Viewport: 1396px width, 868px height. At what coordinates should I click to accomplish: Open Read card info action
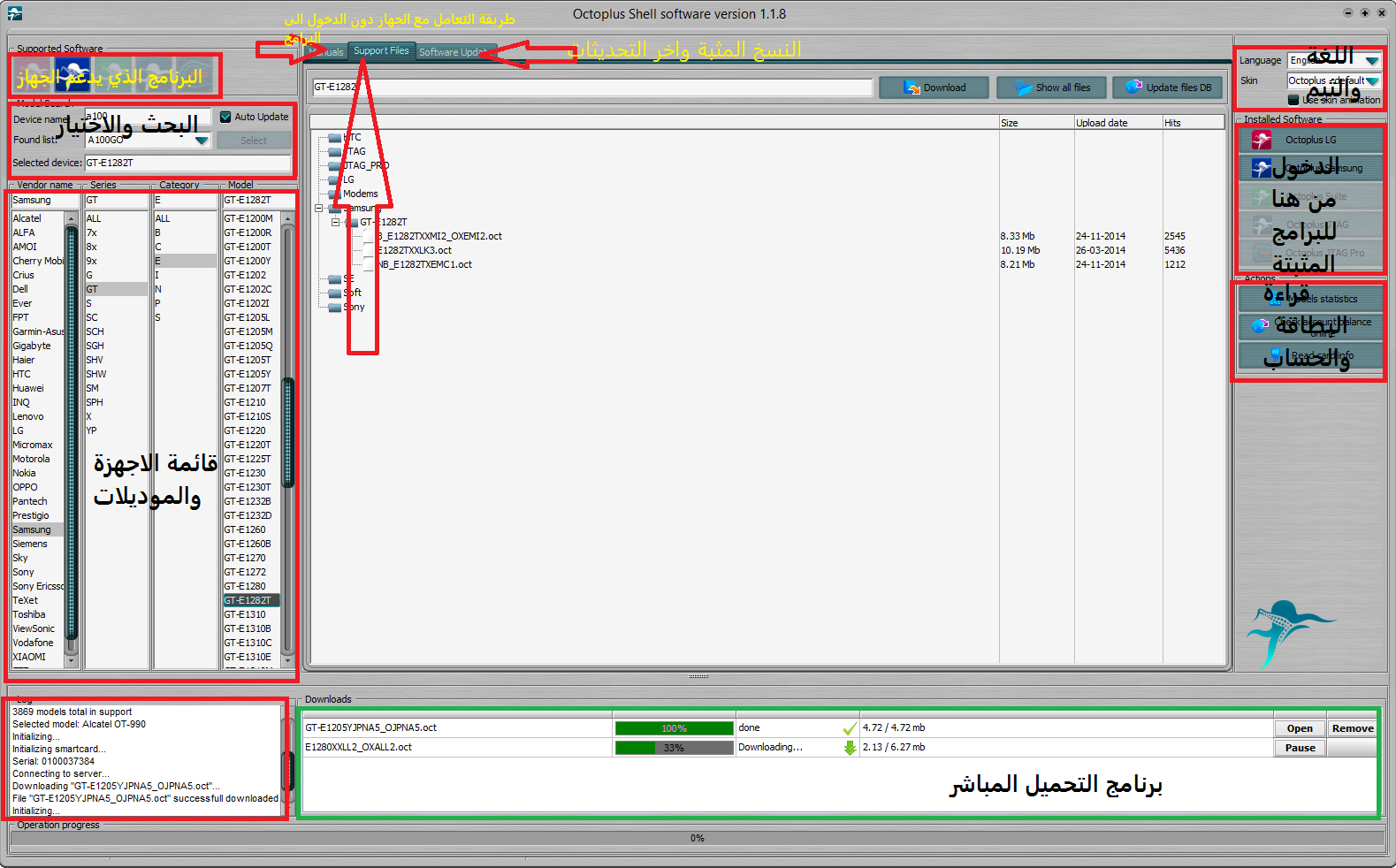1310,355
